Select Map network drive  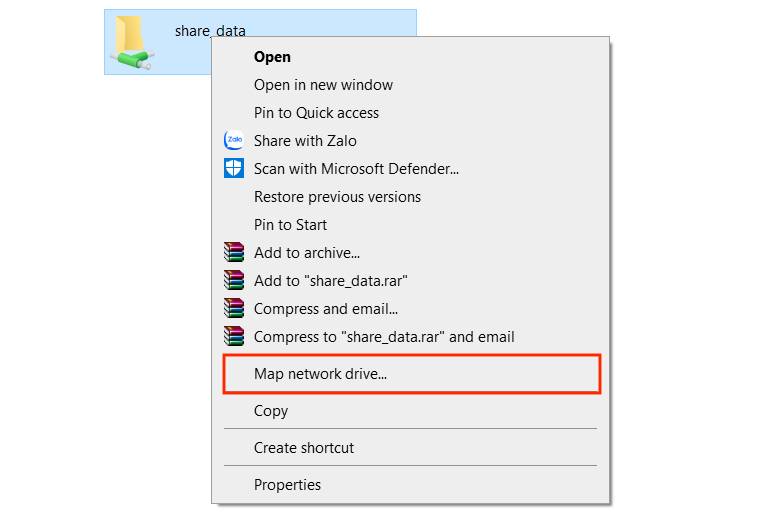tap(320, 375)
